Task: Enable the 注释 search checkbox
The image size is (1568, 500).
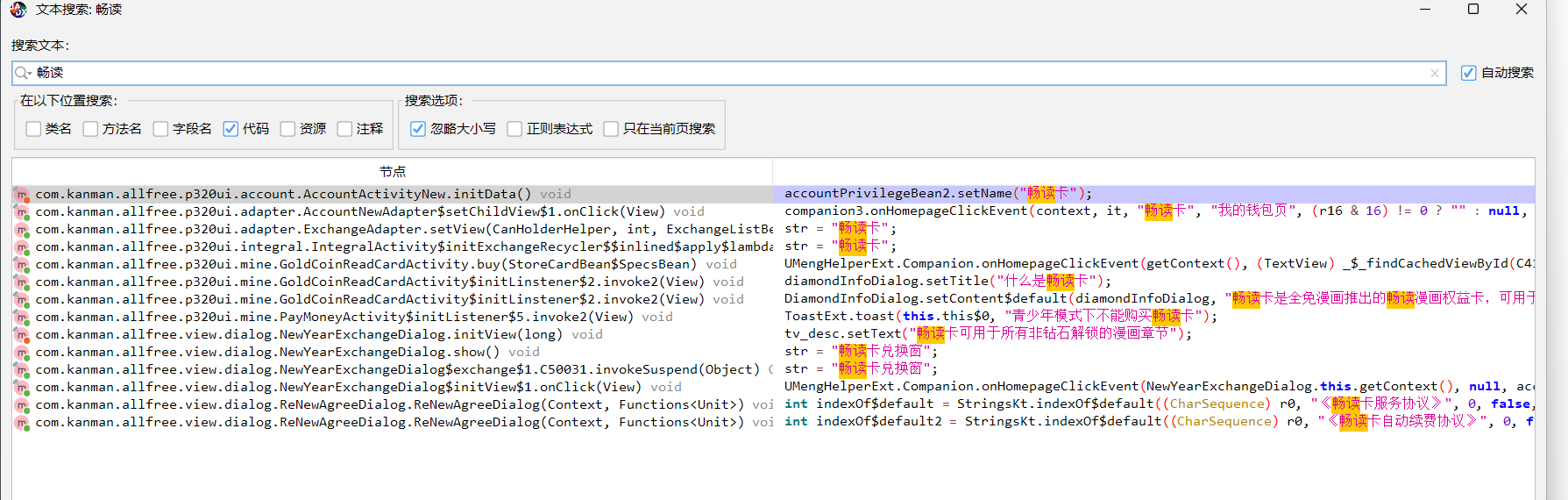Action: pyautogui.click(x=344, y=129)
